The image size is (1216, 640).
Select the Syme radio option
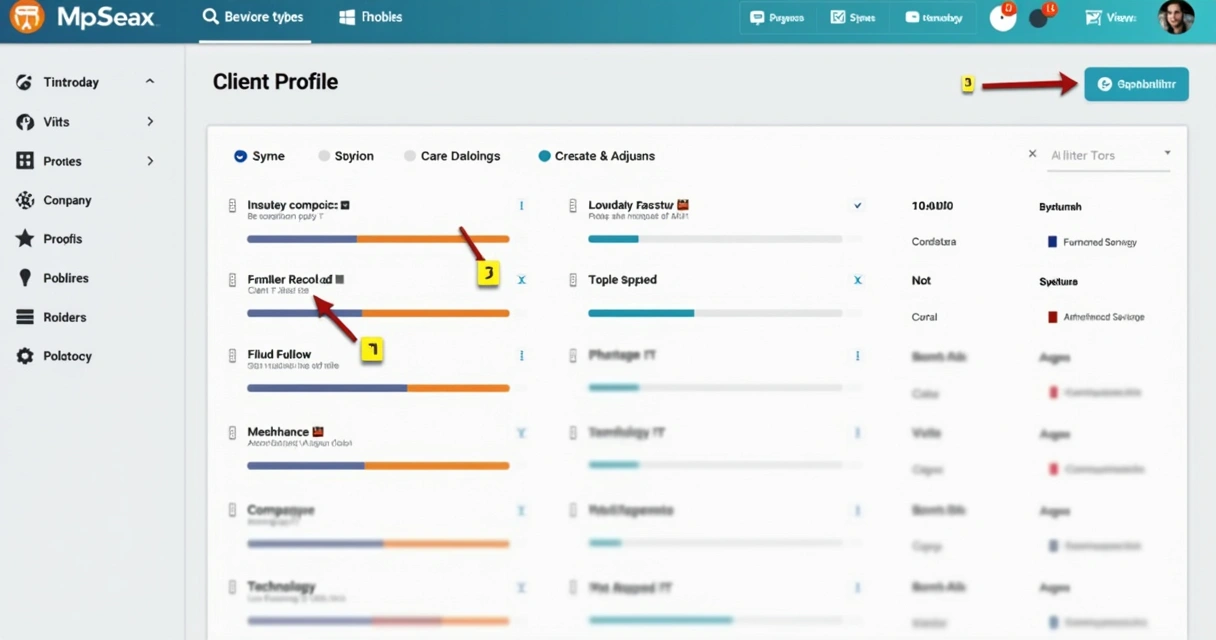tap(240, 156)
